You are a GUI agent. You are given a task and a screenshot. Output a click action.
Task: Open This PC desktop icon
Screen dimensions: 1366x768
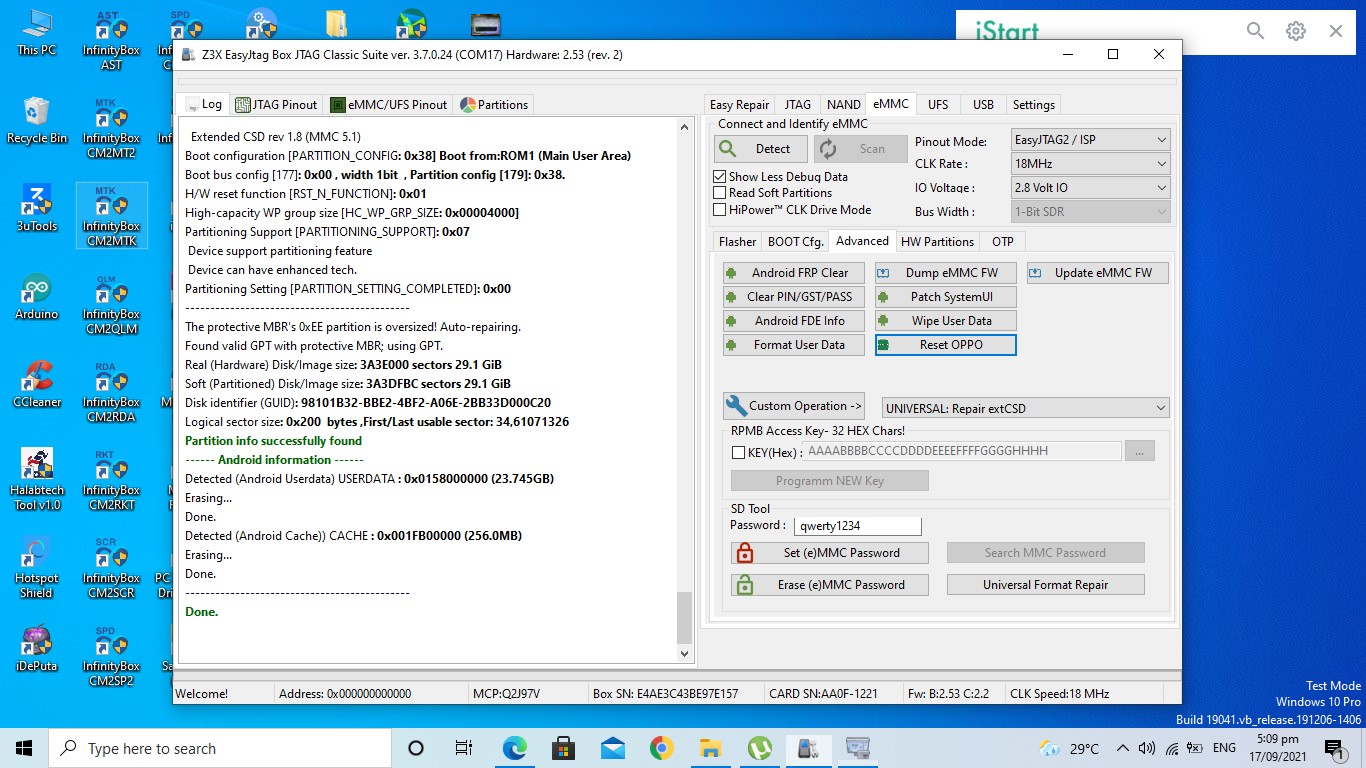[x=37, y=33]
